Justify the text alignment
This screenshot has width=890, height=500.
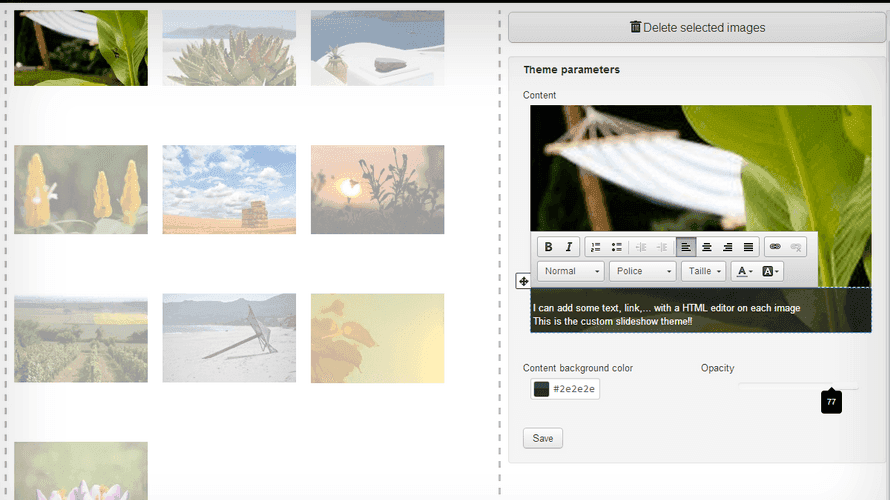748,247
